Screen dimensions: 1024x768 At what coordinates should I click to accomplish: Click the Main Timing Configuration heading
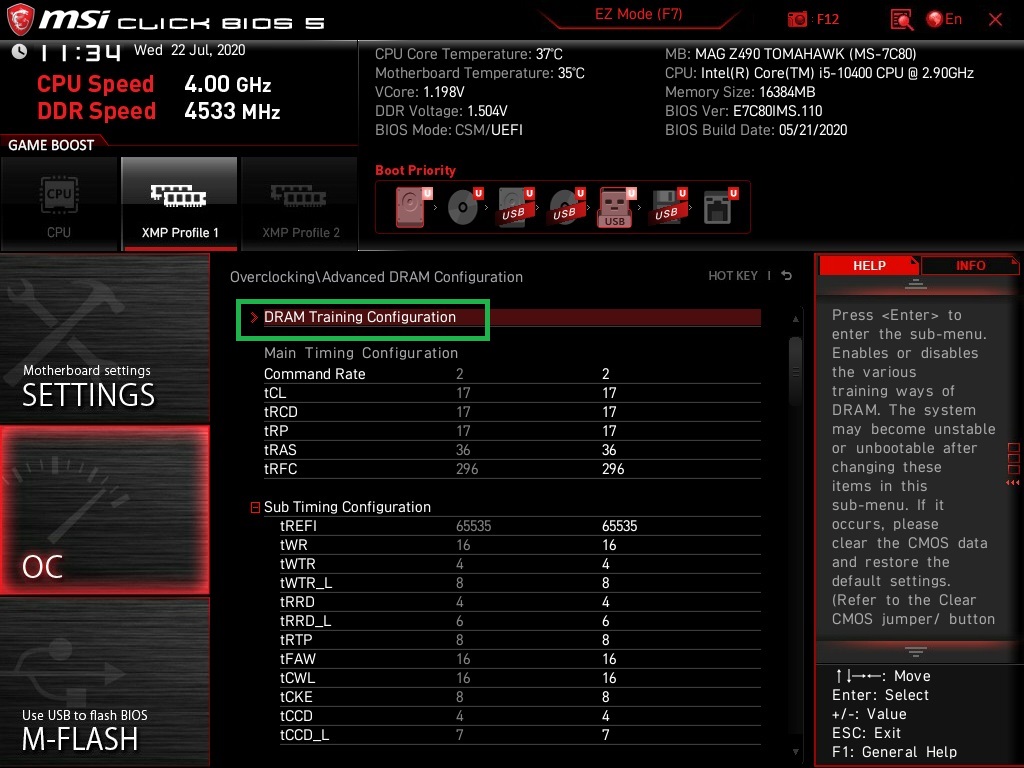point(360,353)
